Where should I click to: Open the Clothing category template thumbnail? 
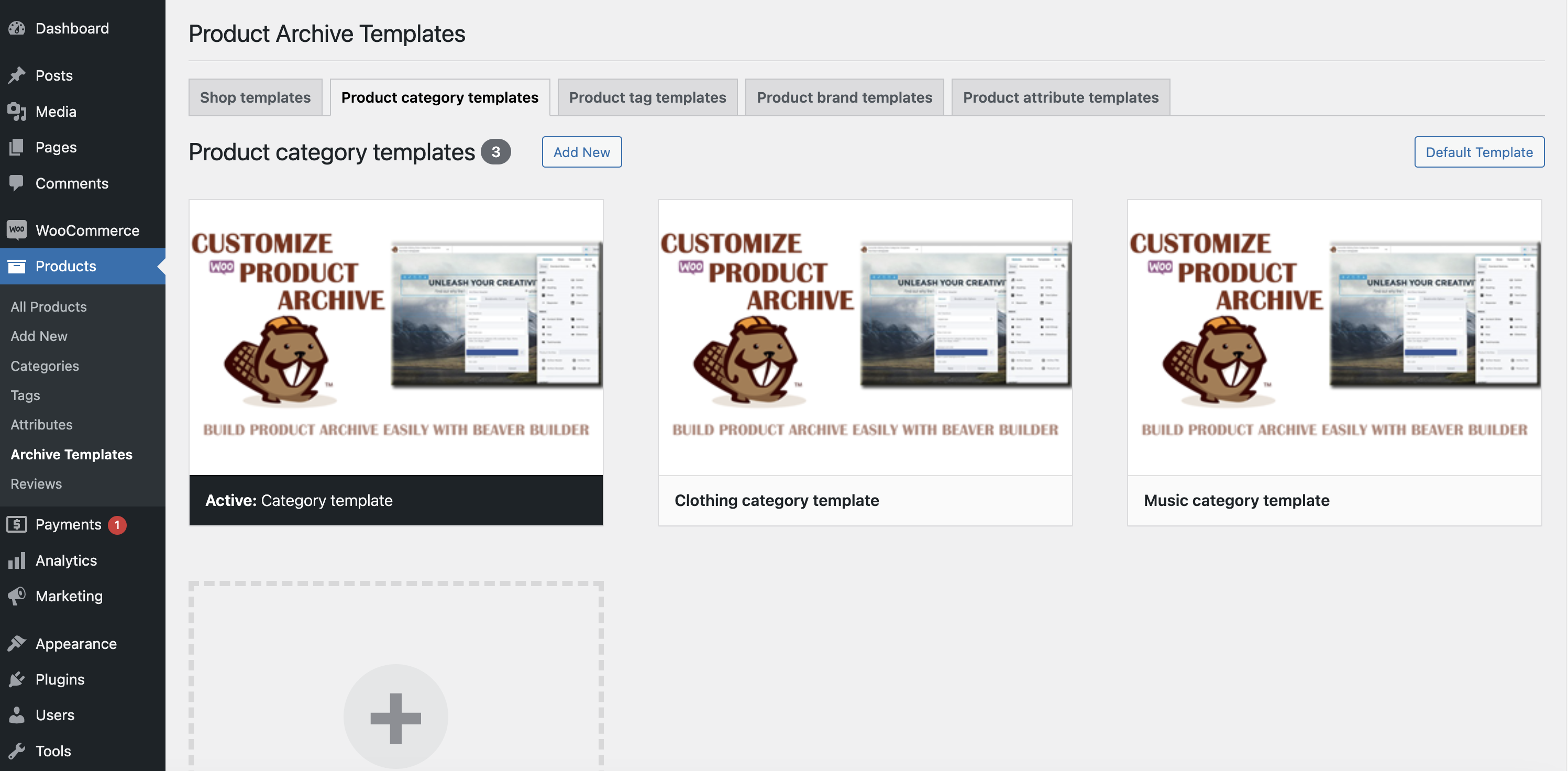(865, 337)
